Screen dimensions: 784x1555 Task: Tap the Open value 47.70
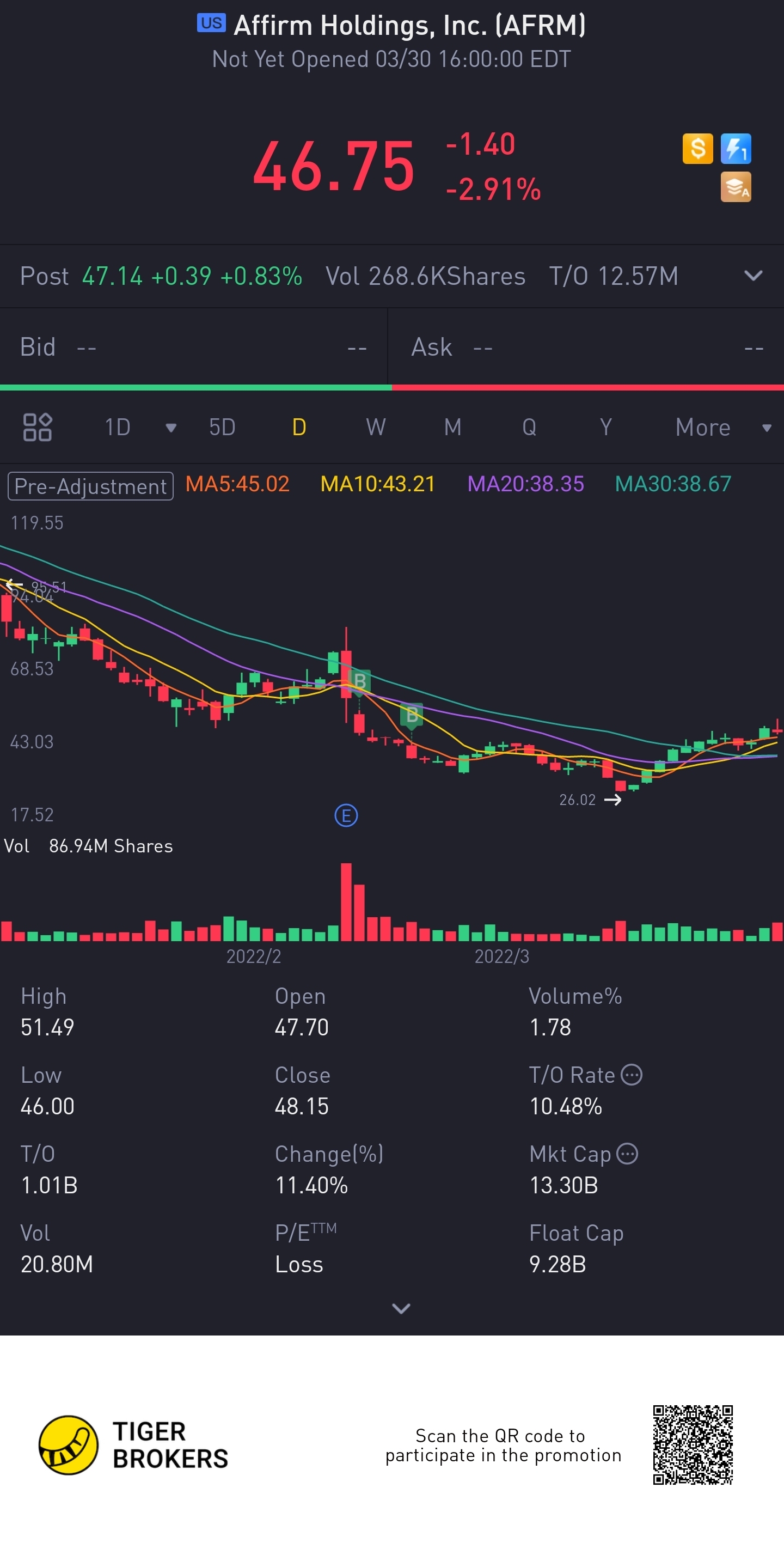coord(302,1027)
